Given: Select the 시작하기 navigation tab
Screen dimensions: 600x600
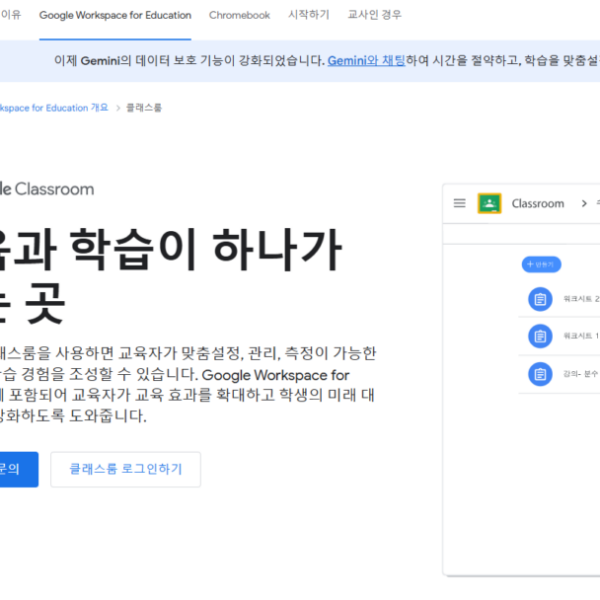Looking at the screenshot, I should click(x=309, y=15).
